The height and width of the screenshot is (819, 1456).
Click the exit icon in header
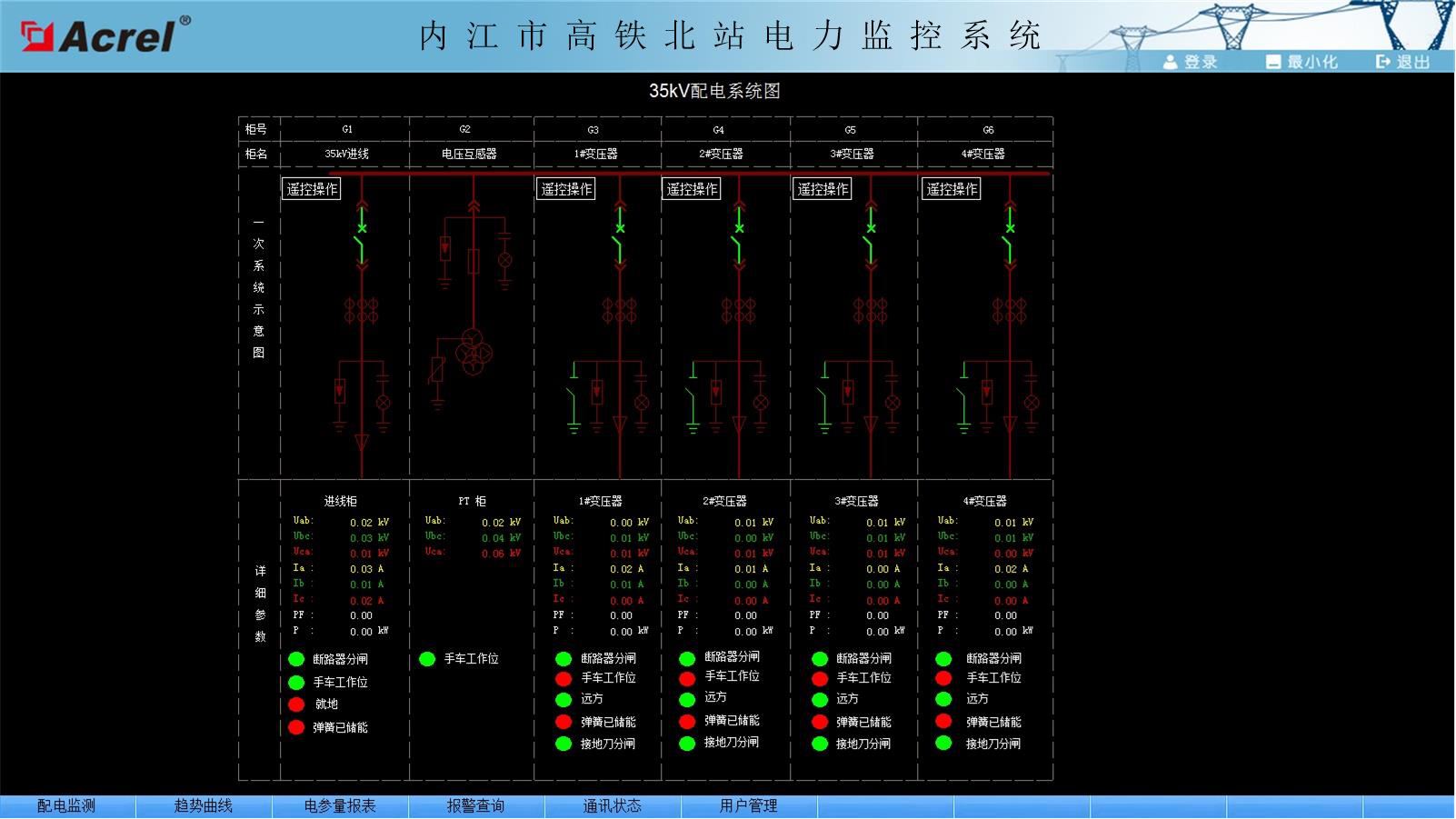[x=1383, y=62]
